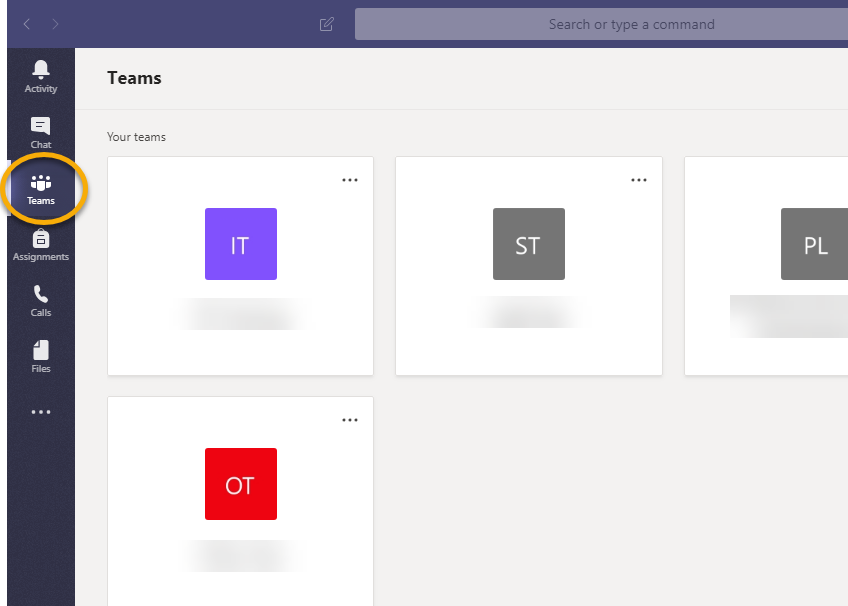Image resolution: width=848 pixels, height=606 pixels.
Task: Select the Teams icon in sidebar
Action: [40, 187]
